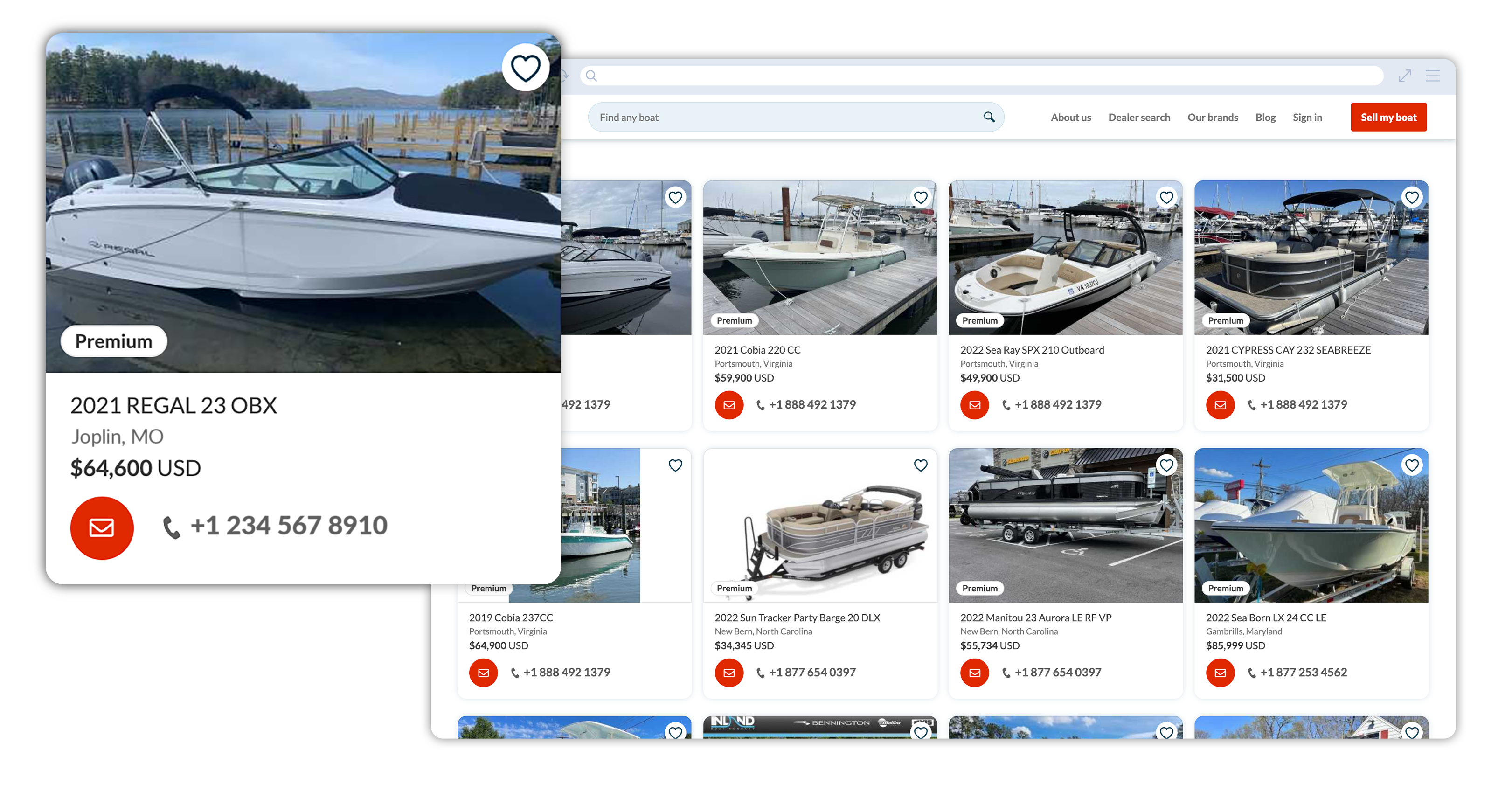Image resolution: width=1512 pixels, height=798 pixels.
Task: Open the 2021 Cobia 220 CC title
Action: [x=757, y=350]
